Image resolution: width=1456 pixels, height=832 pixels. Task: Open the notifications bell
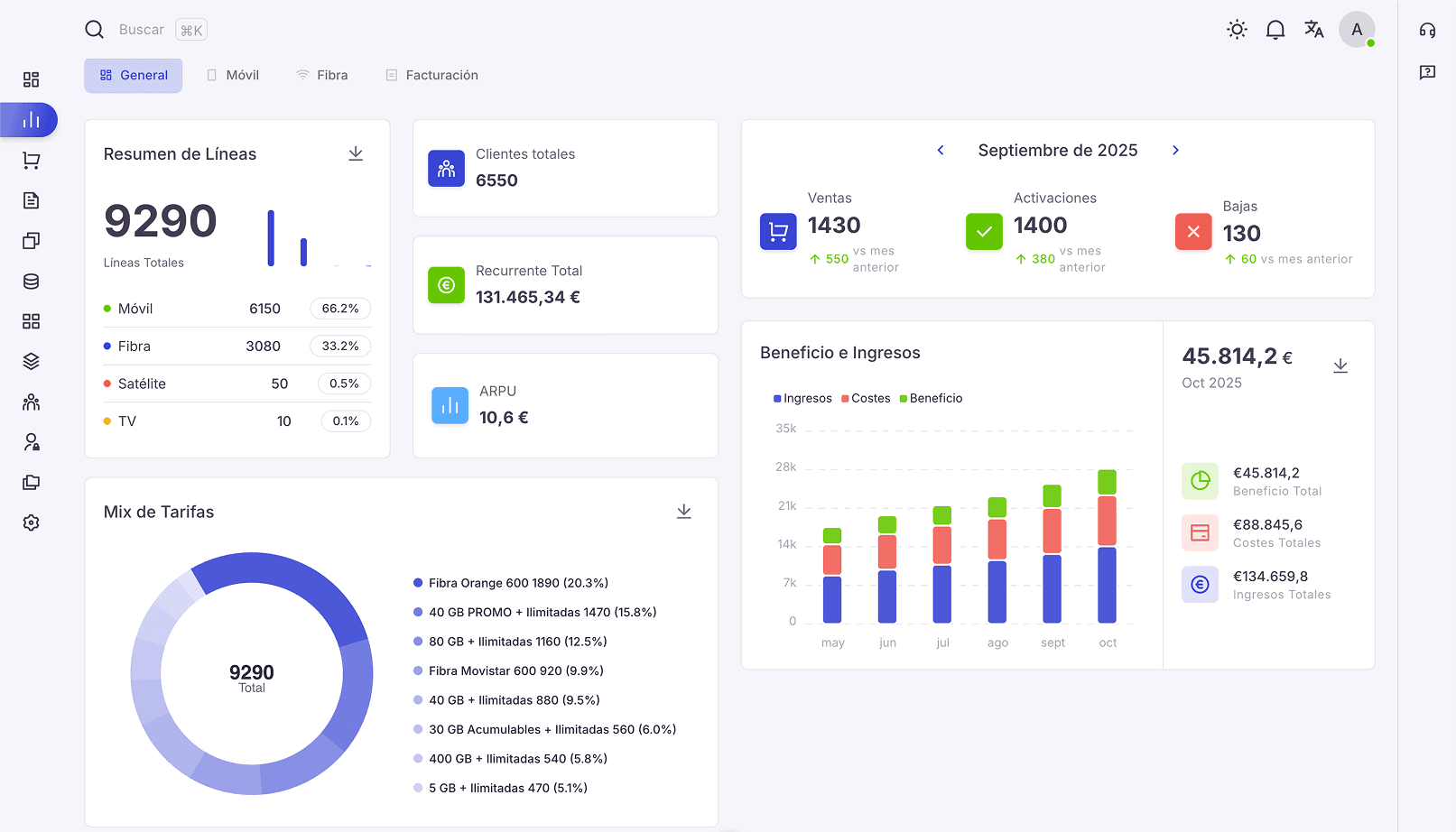pos(1275,30)
